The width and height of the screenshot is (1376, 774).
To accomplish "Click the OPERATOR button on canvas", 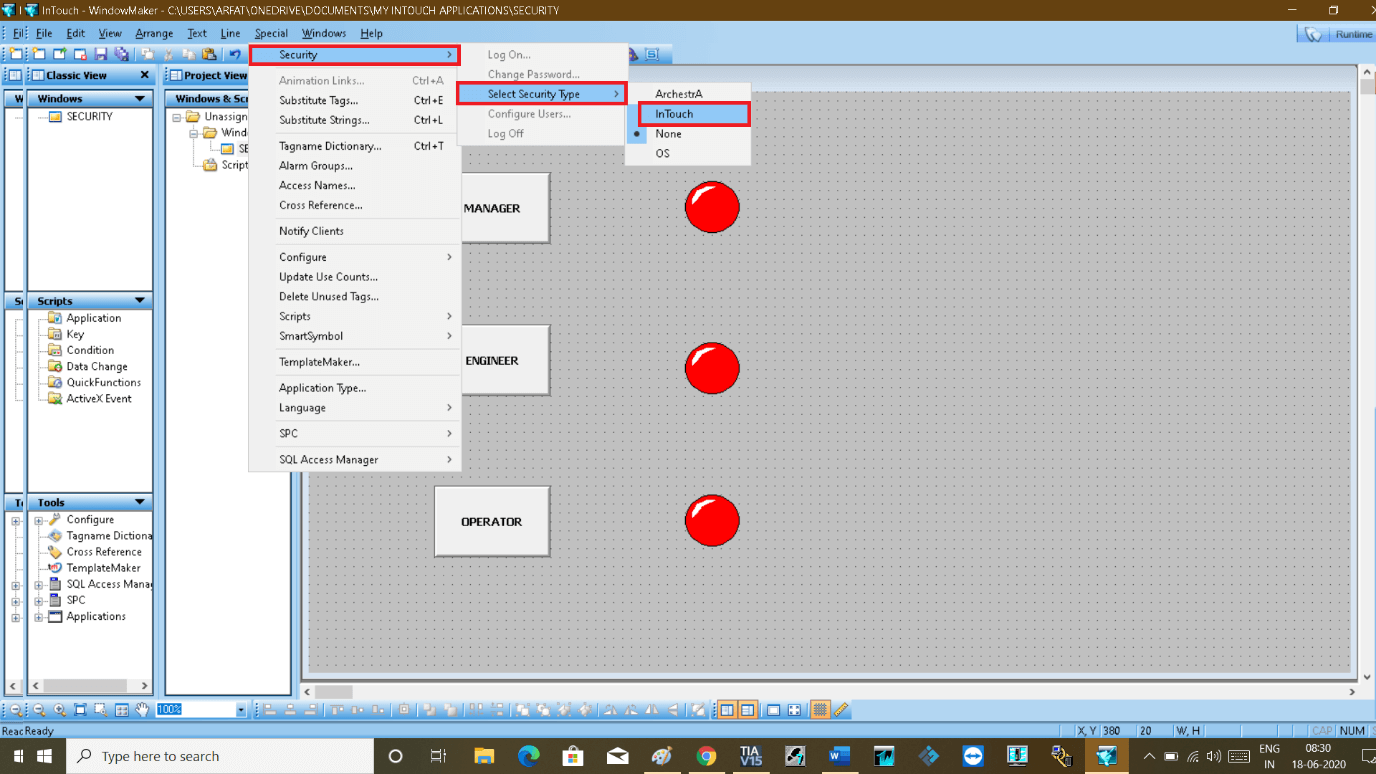I will tap(492, 521).
